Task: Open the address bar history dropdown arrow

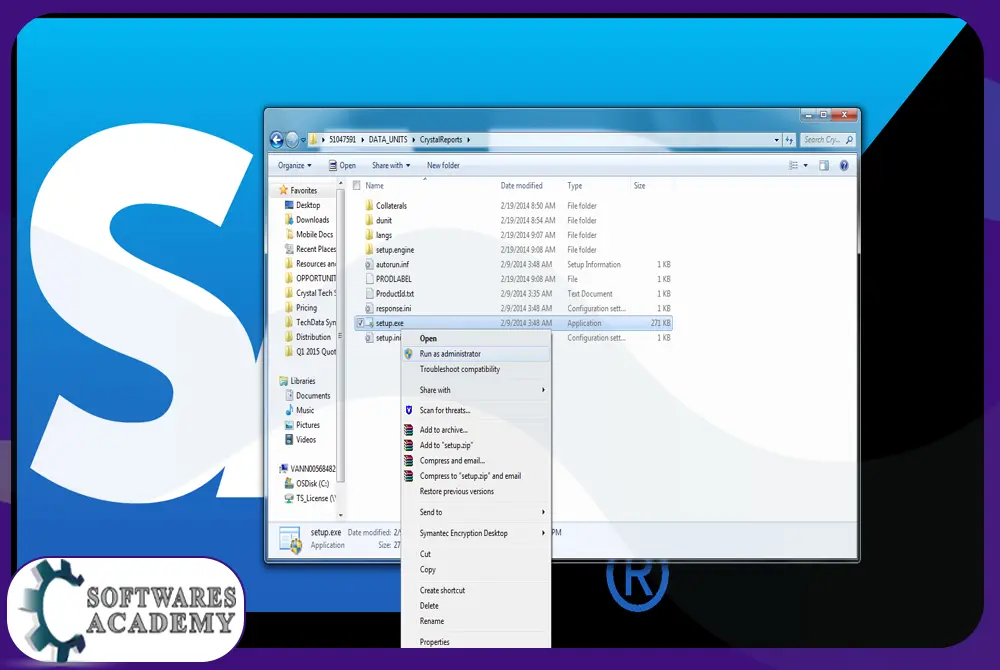Action: click(x=776, y=140)
